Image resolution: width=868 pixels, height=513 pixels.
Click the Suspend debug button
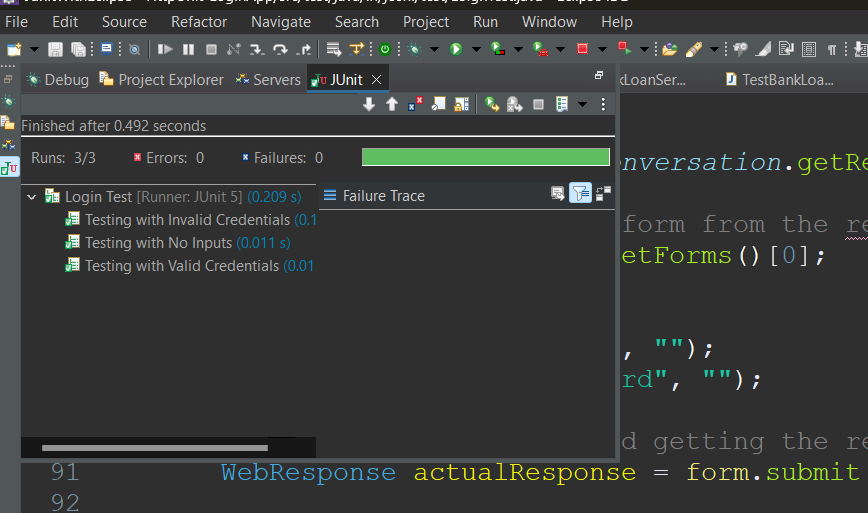click(x=188, y=49)
